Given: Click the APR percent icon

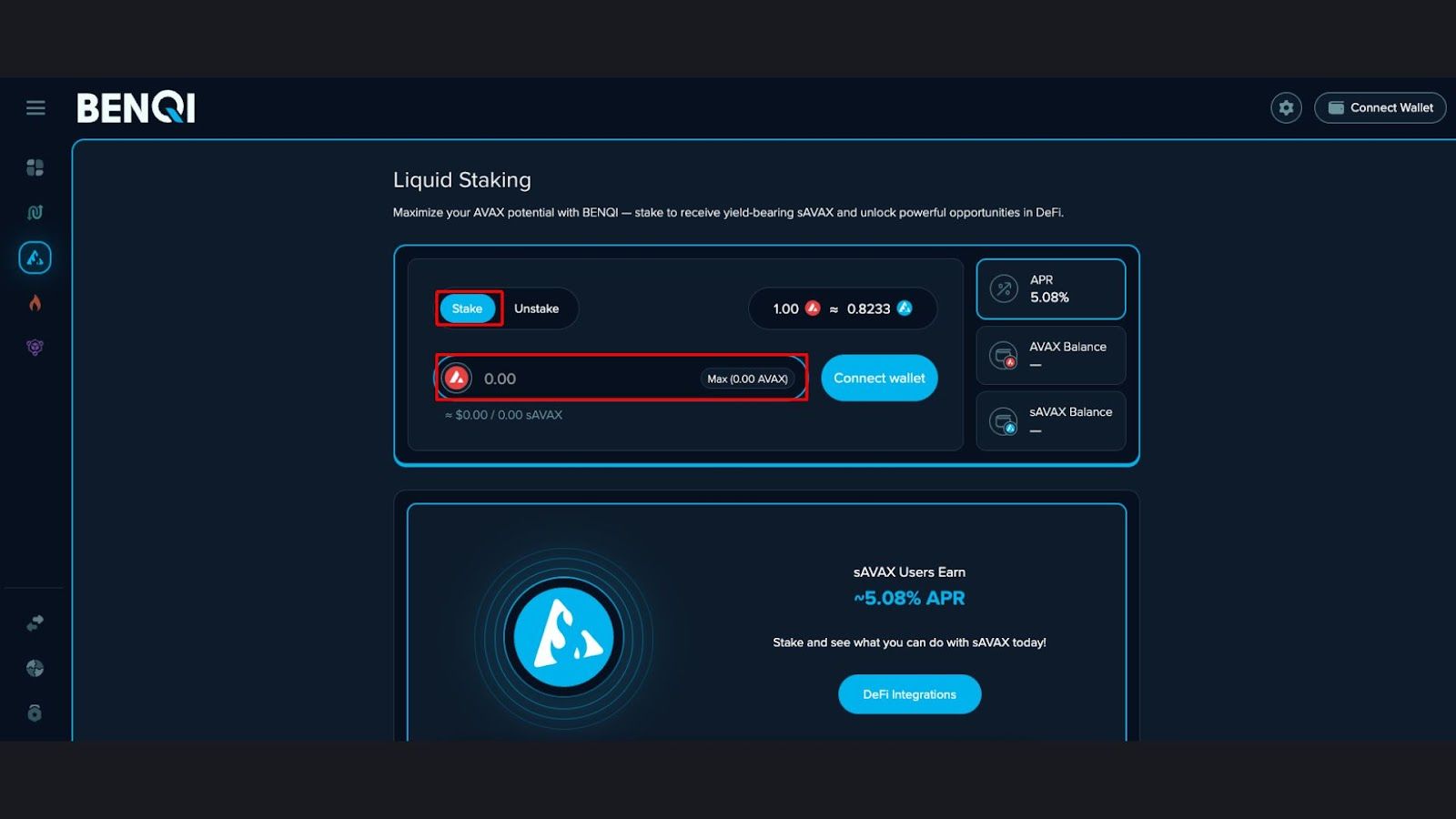Looking at the screenshot, I should point(1004,289).
